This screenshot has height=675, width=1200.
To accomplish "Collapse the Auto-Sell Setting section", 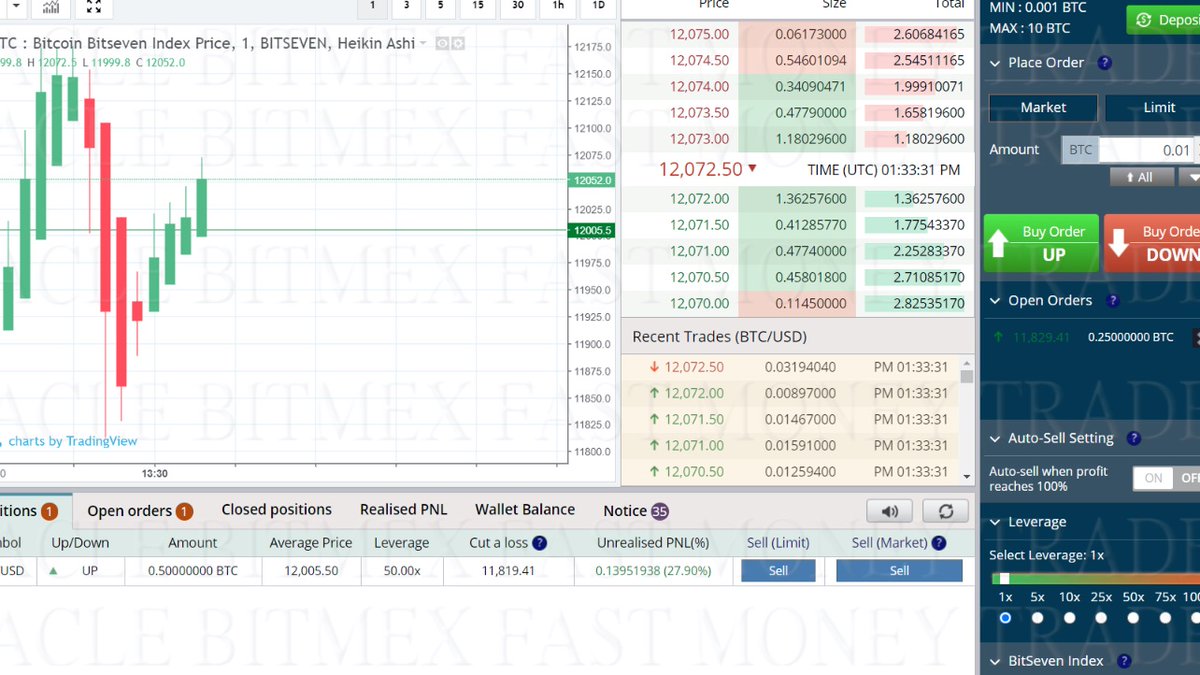I will (x=995, y=438).
